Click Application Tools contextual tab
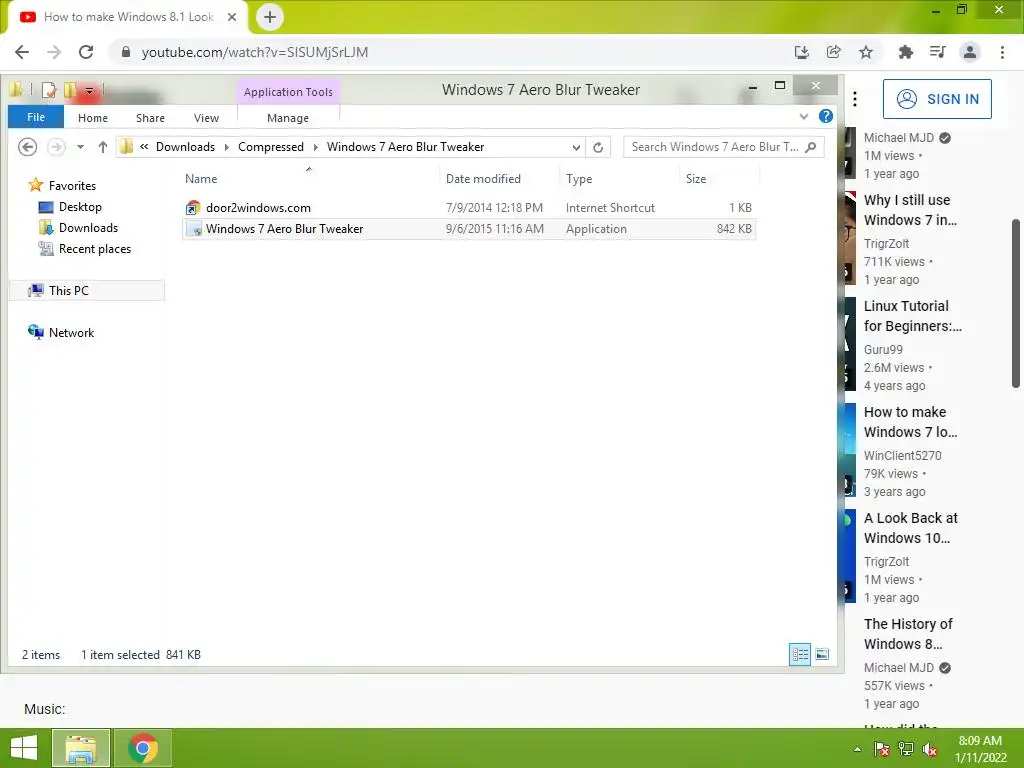The image size is (1024, 768). pyautogui.click(x=288, y=92)
